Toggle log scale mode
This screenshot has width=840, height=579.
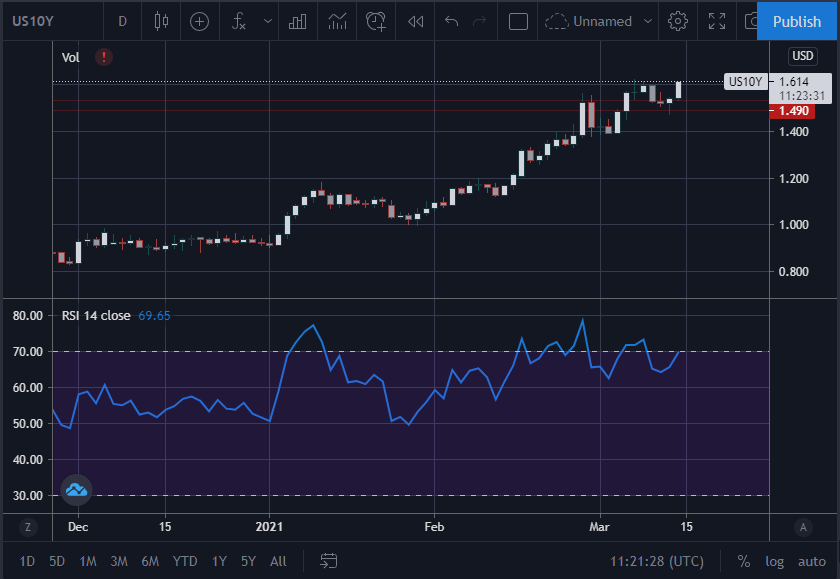click(774, 561)
